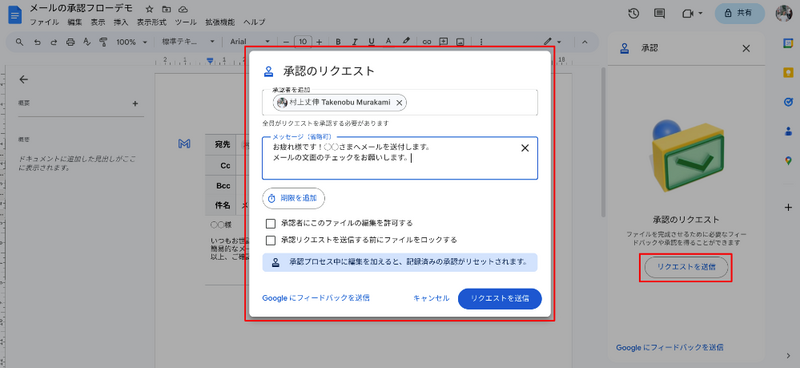This screenshot has width=800, height=368.
Task: Run spelling and grammar check
Action: (x=87, y=42)
